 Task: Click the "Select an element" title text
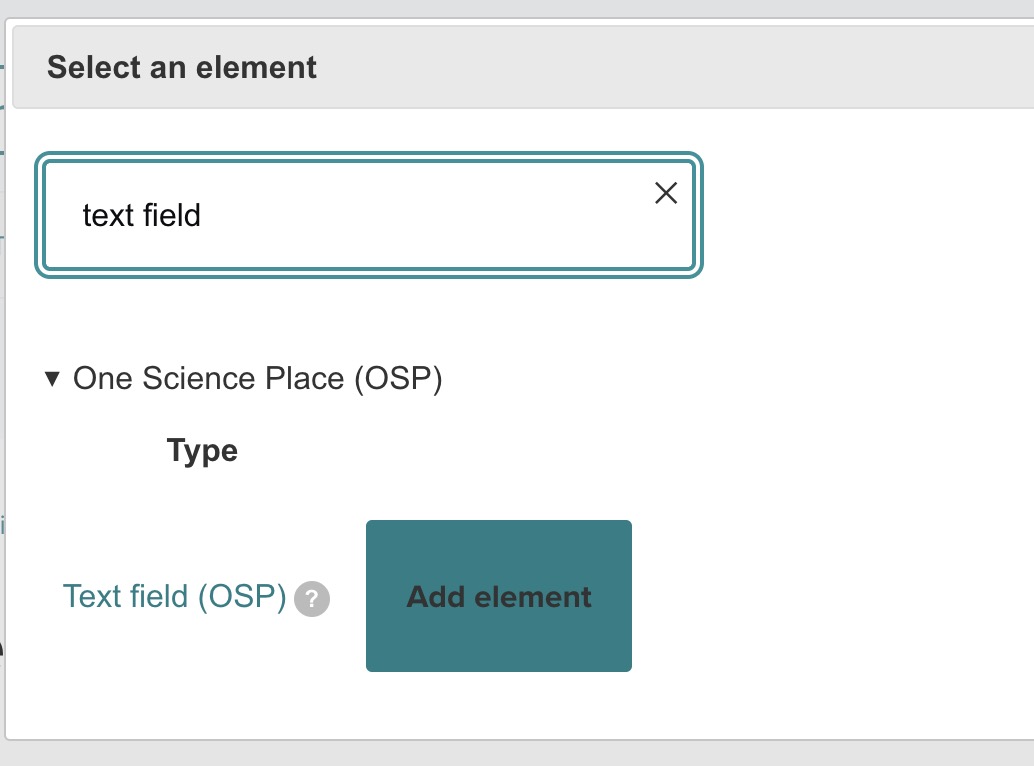[182, 68]
